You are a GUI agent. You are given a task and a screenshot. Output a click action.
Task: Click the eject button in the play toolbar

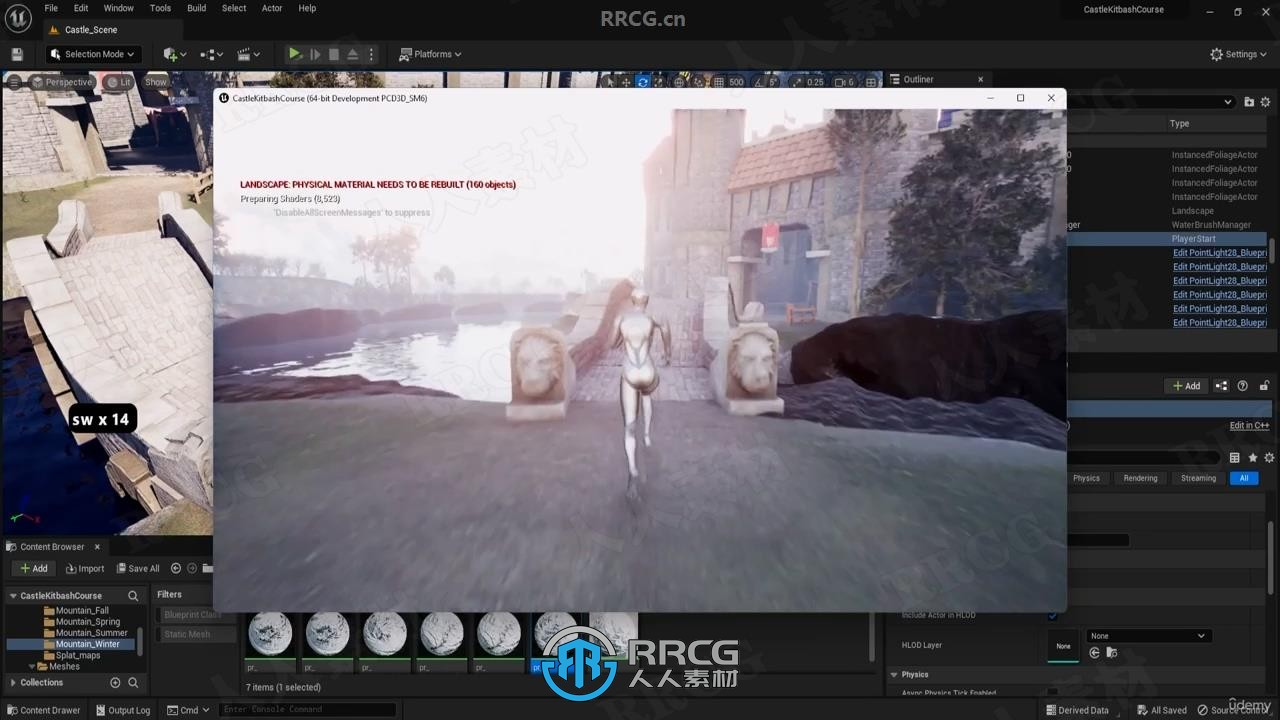coord(352,54)
